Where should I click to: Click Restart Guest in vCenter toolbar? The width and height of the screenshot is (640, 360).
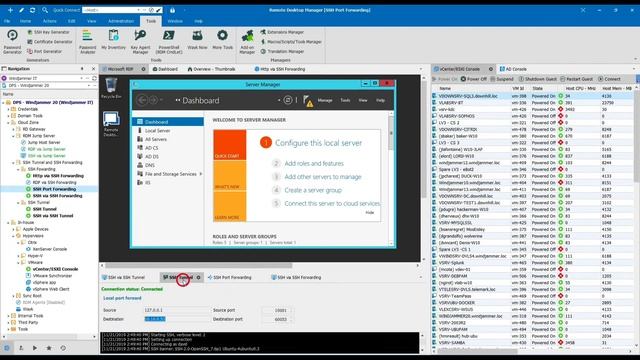pos(576,79)
